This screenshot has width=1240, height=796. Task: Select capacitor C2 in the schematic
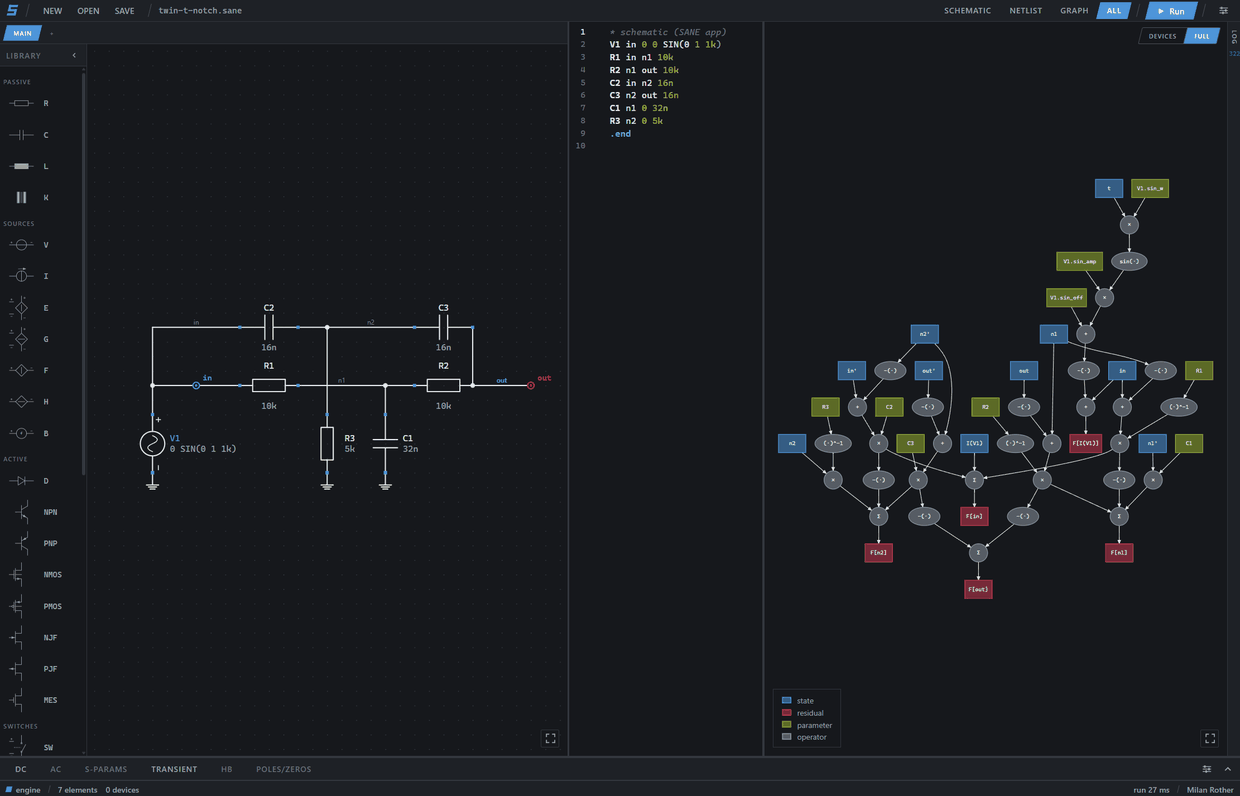269,327
